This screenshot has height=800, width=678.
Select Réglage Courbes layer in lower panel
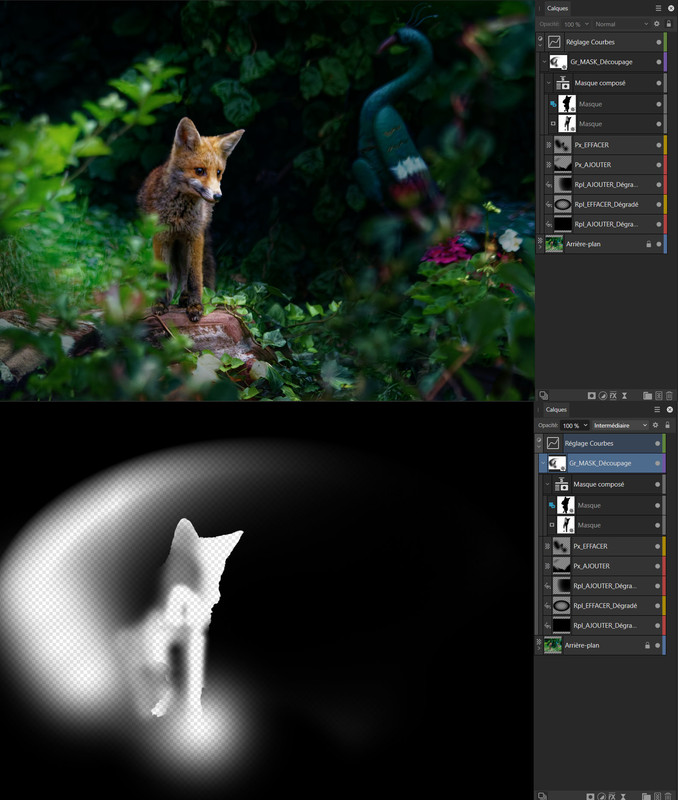coord(598,443)
